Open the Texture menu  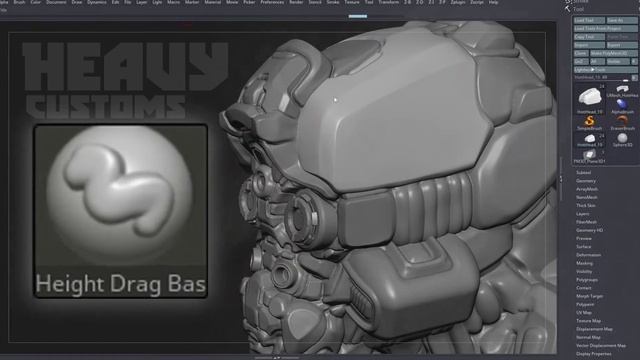pos(352,2)
